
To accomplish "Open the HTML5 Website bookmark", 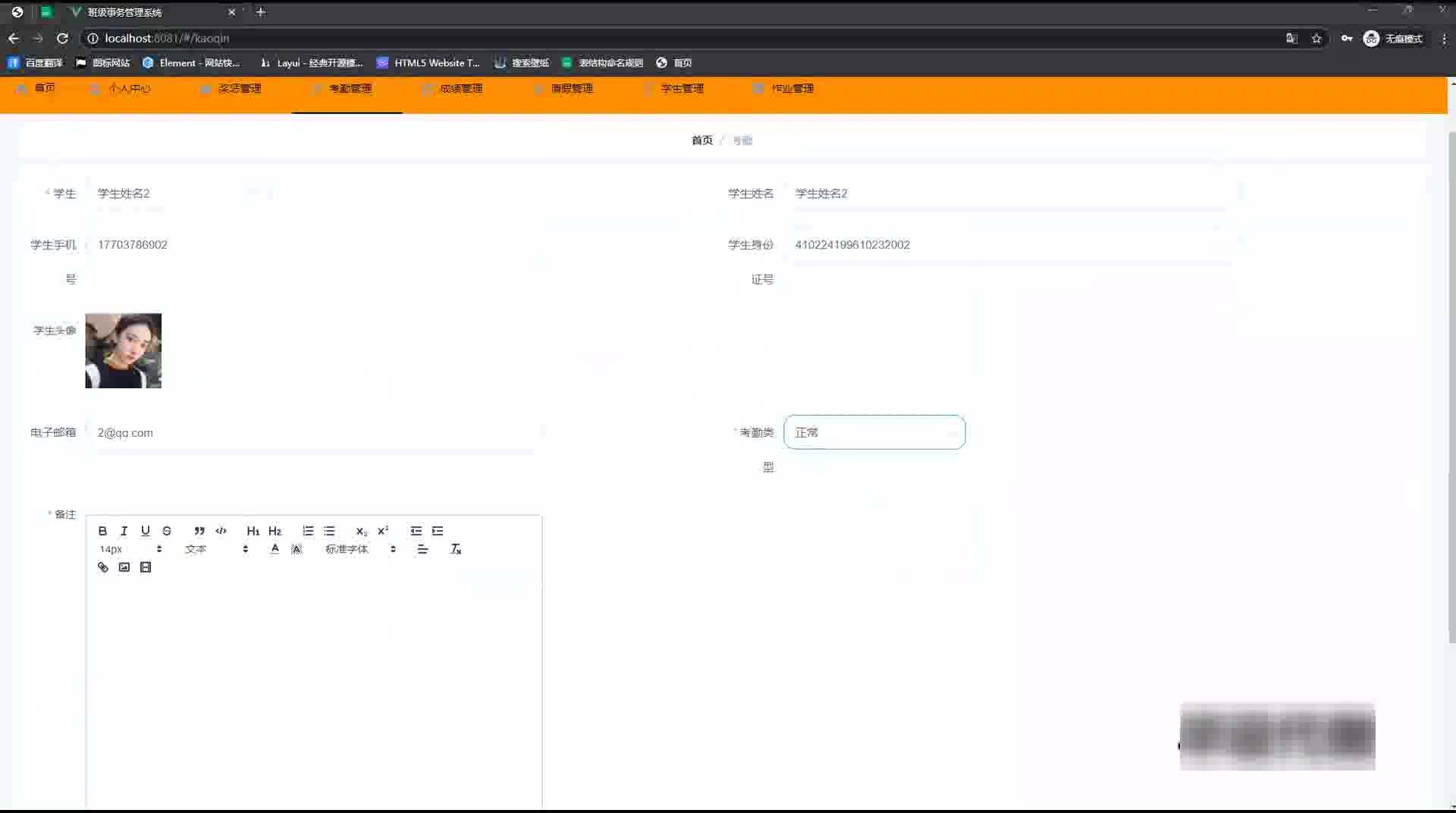I will 428,63.
